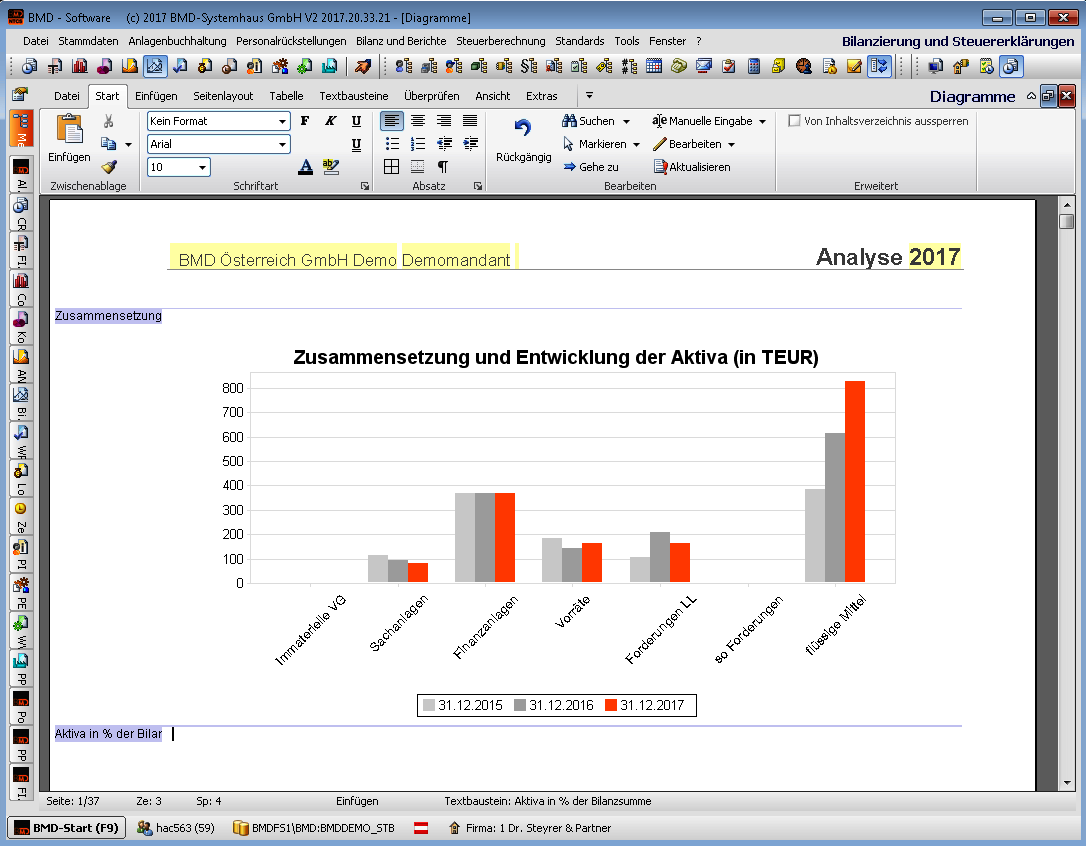Click the Einfügen paste clipboard icon
The width and height of the screenshot is (1086, 846).
pos(69,131)
